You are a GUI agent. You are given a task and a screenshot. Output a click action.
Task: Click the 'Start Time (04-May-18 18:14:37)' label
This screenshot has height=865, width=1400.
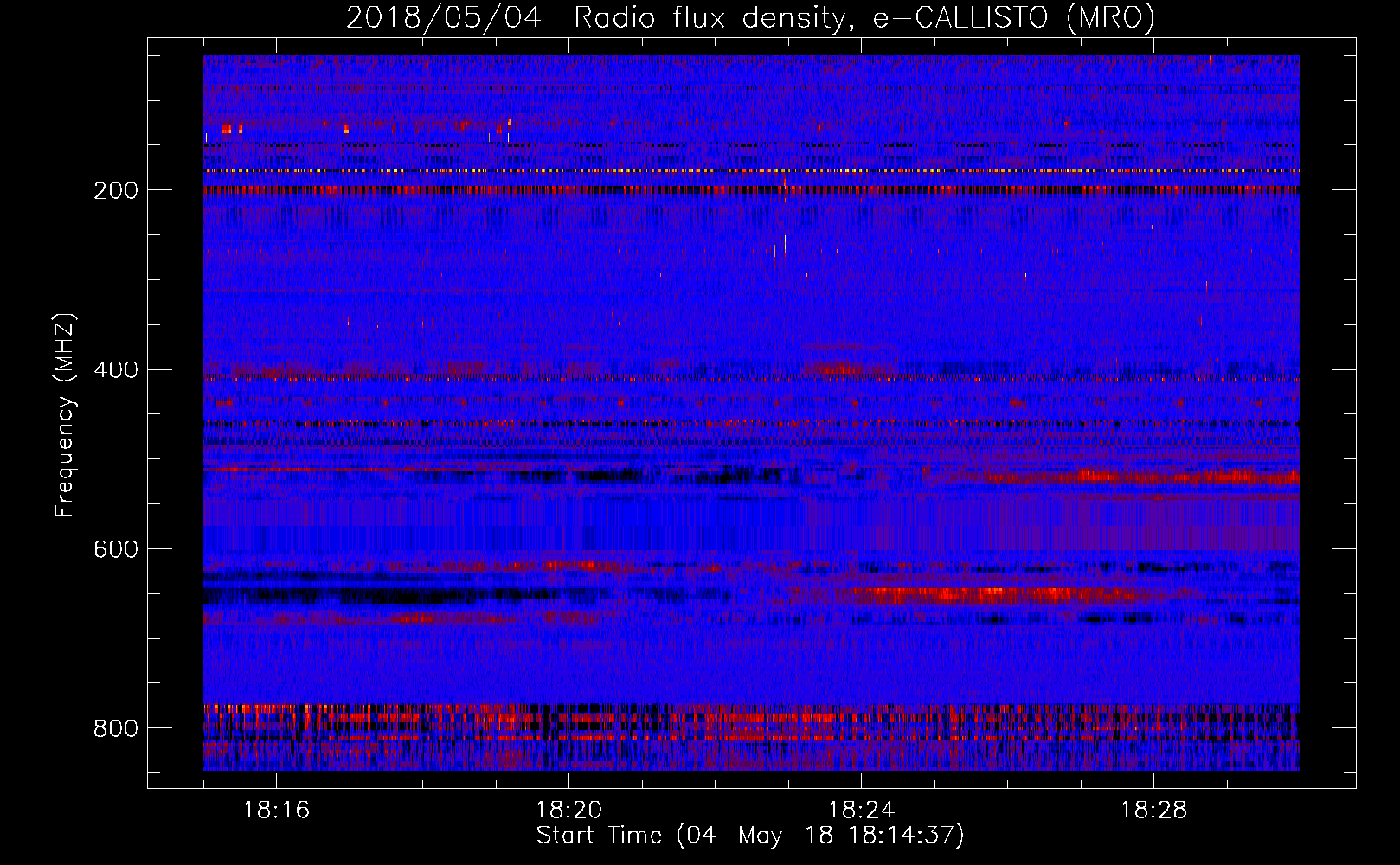750,836
